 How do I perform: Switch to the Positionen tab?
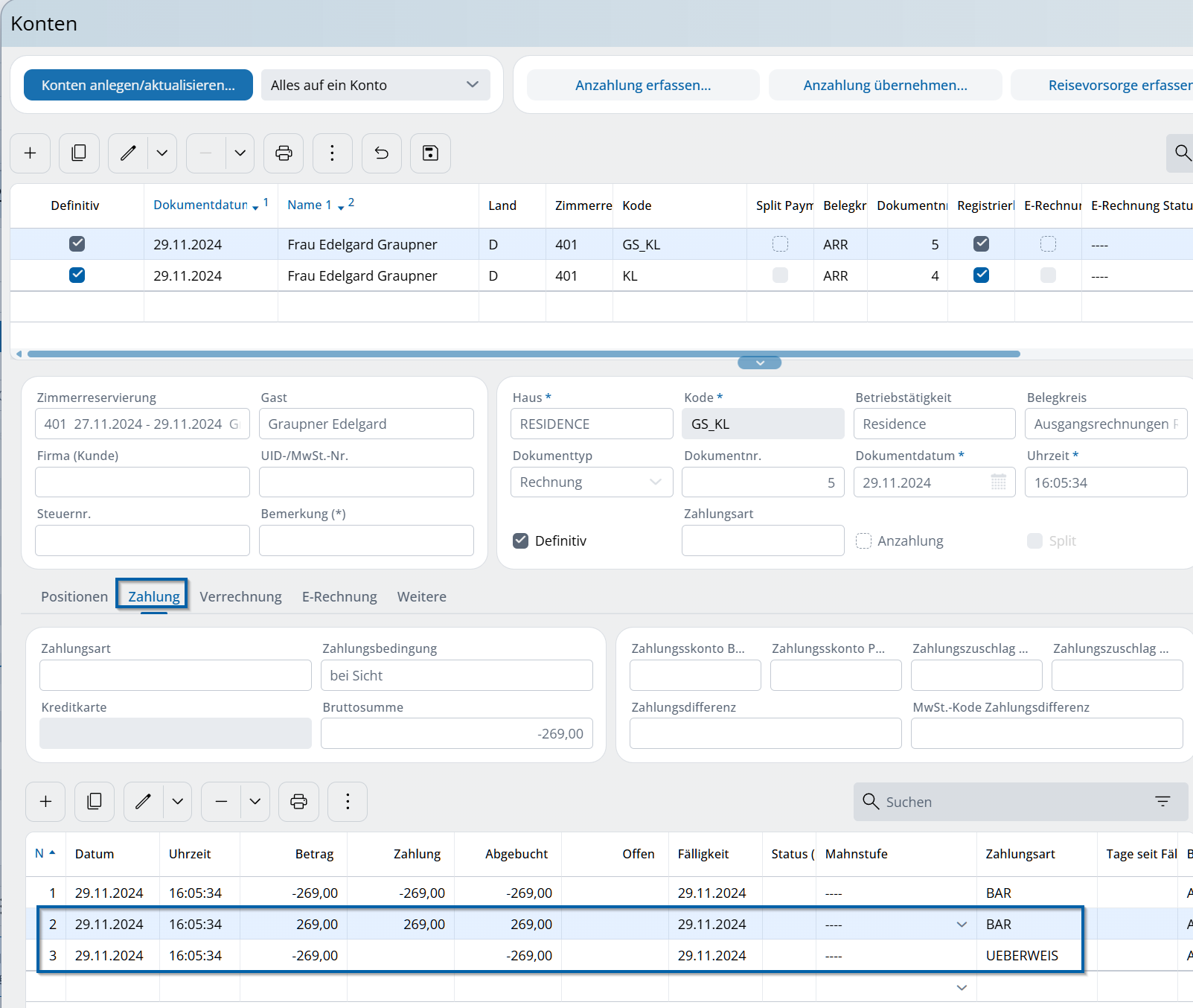click(x=74, y=597)
